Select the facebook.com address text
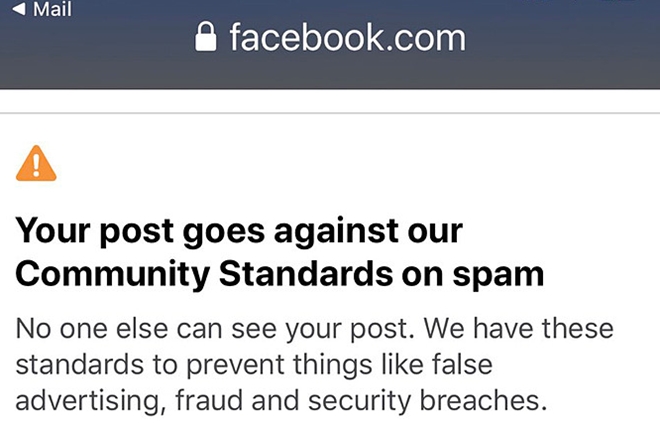 348,38
